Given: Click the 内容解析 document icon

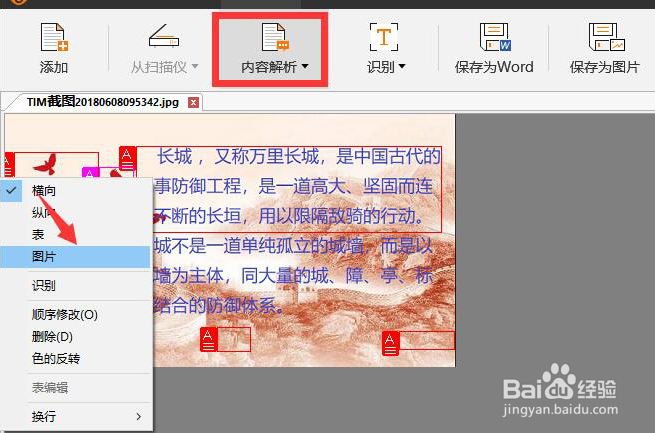Looking at the screenshot, I should [x=275, y=37].
